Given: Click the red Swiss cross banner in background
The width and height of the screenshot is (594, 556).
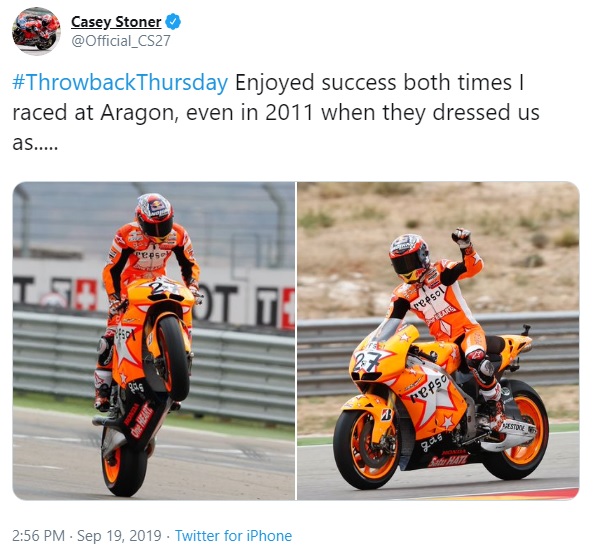Looking at the screenshot, I should pos(86,295).
